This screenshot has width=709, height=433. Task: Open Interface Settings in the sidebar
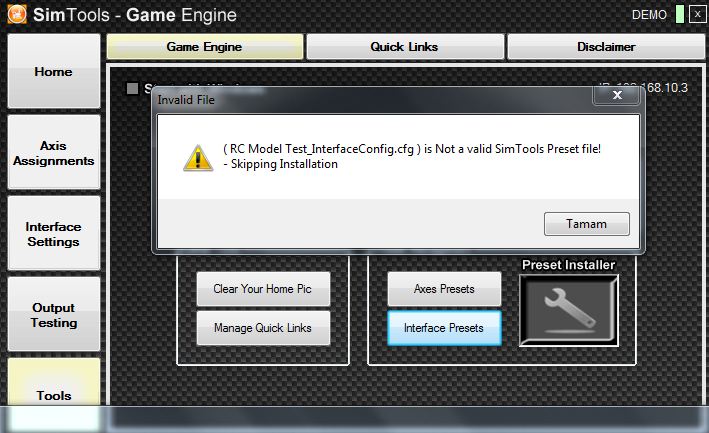pyautogui.click(x=54, y=233)
